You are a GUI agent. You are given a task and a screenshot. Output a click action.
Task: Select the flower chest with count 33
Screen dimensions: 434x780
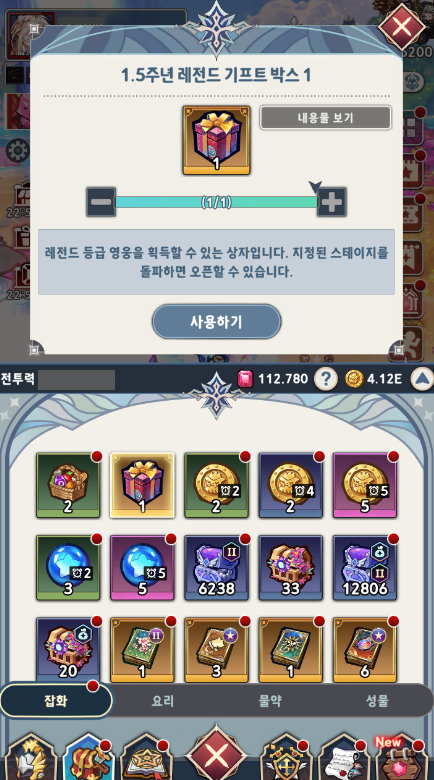pos(291,568)
